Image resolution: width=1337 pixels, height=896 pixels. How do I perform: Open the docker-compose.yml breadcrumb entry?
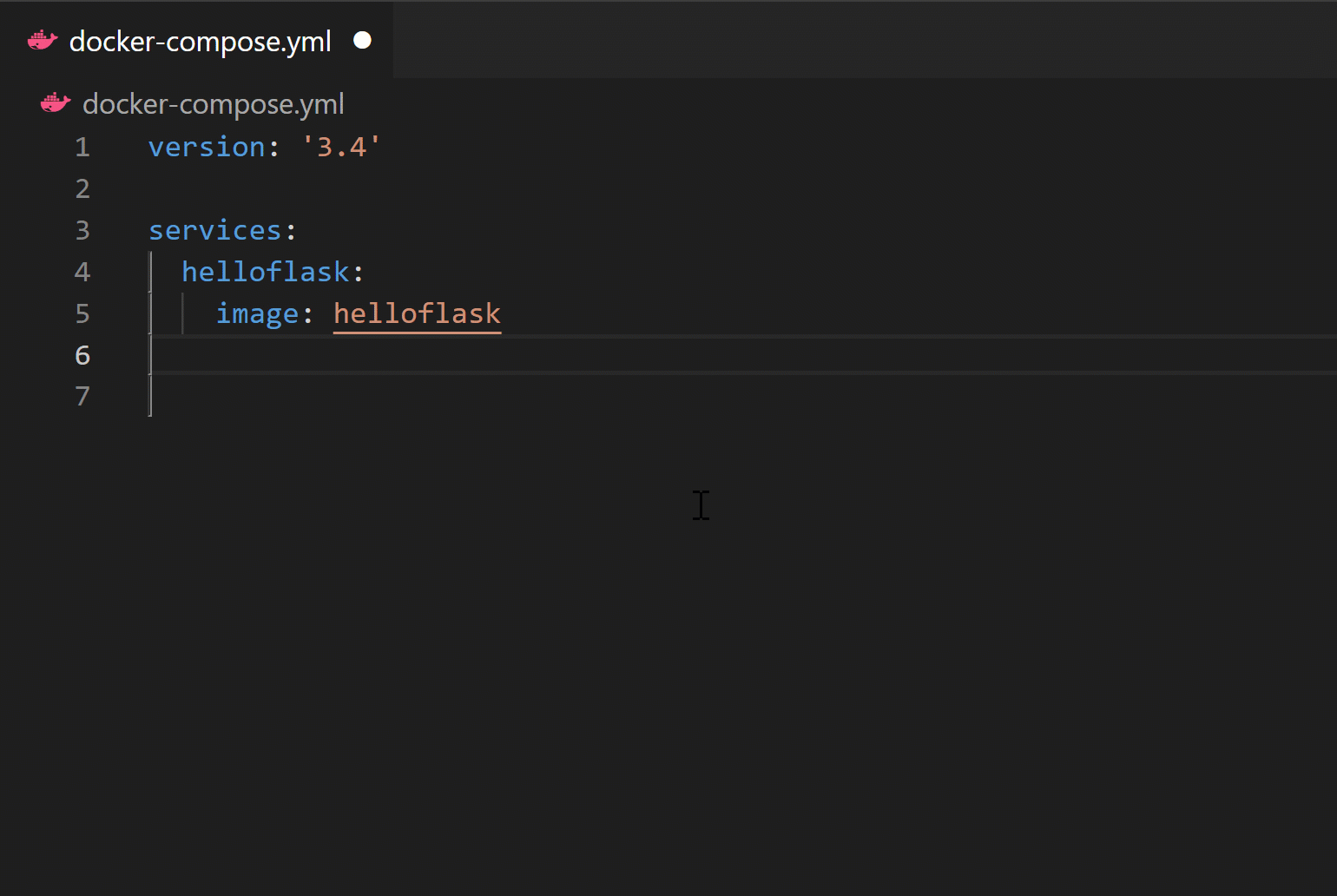[x=213, y=103]
